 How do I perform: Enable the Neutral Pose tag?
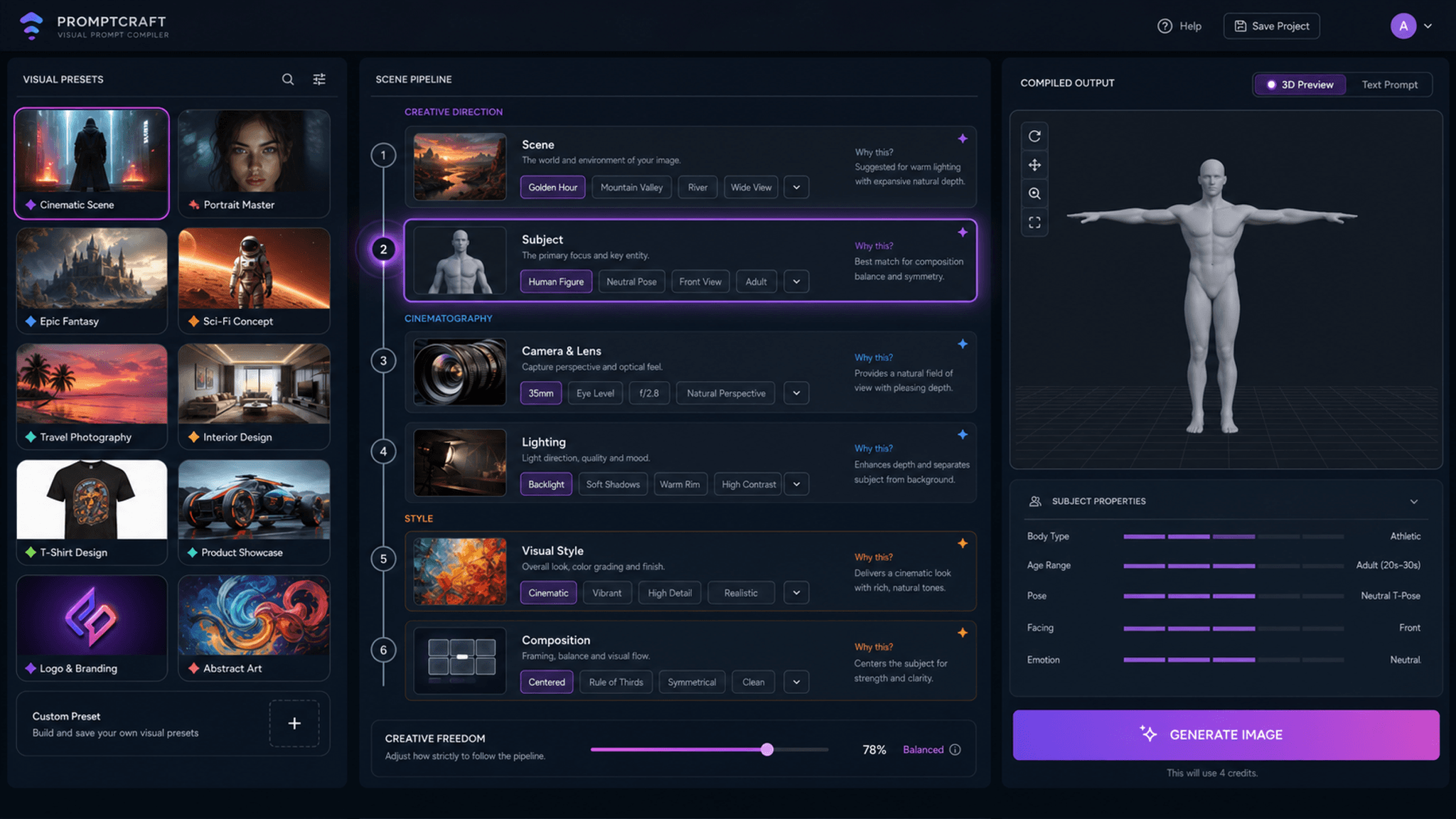point(631,282)
